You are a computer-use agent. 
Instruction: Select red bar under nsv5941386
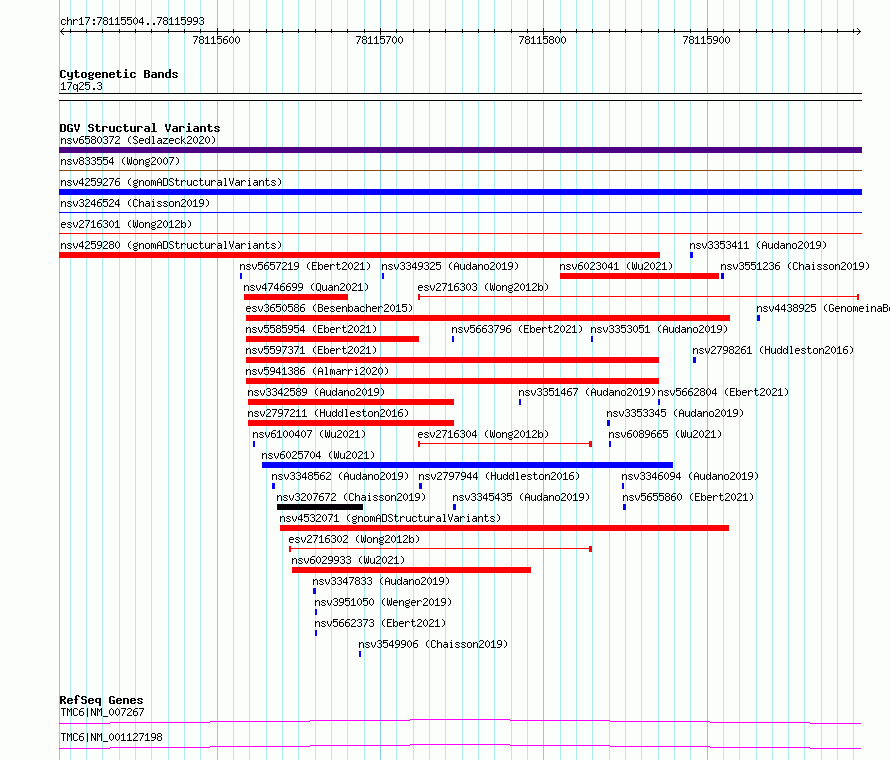point(452,381)
